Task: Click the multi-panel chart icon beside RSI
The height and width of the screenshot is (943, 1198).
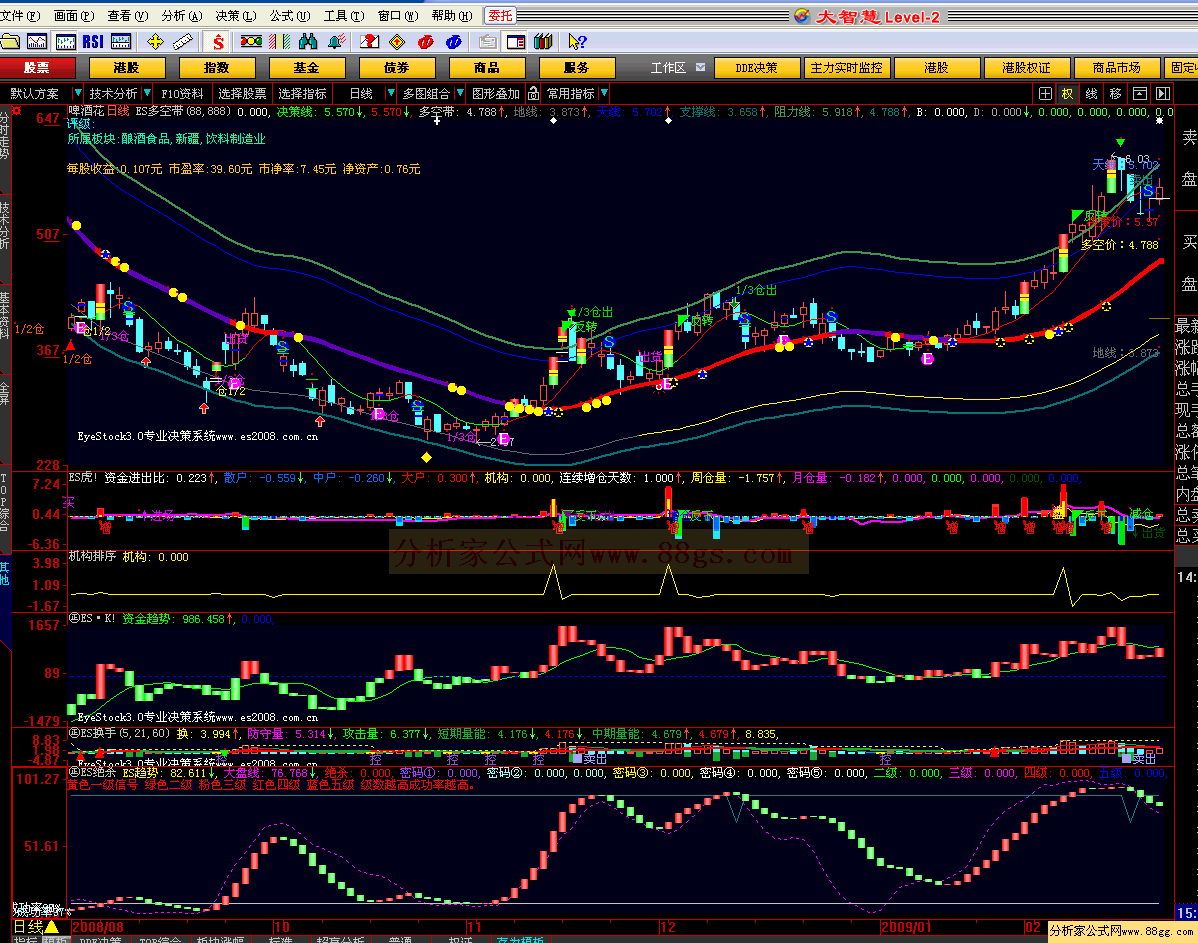Action: (121, 42)
